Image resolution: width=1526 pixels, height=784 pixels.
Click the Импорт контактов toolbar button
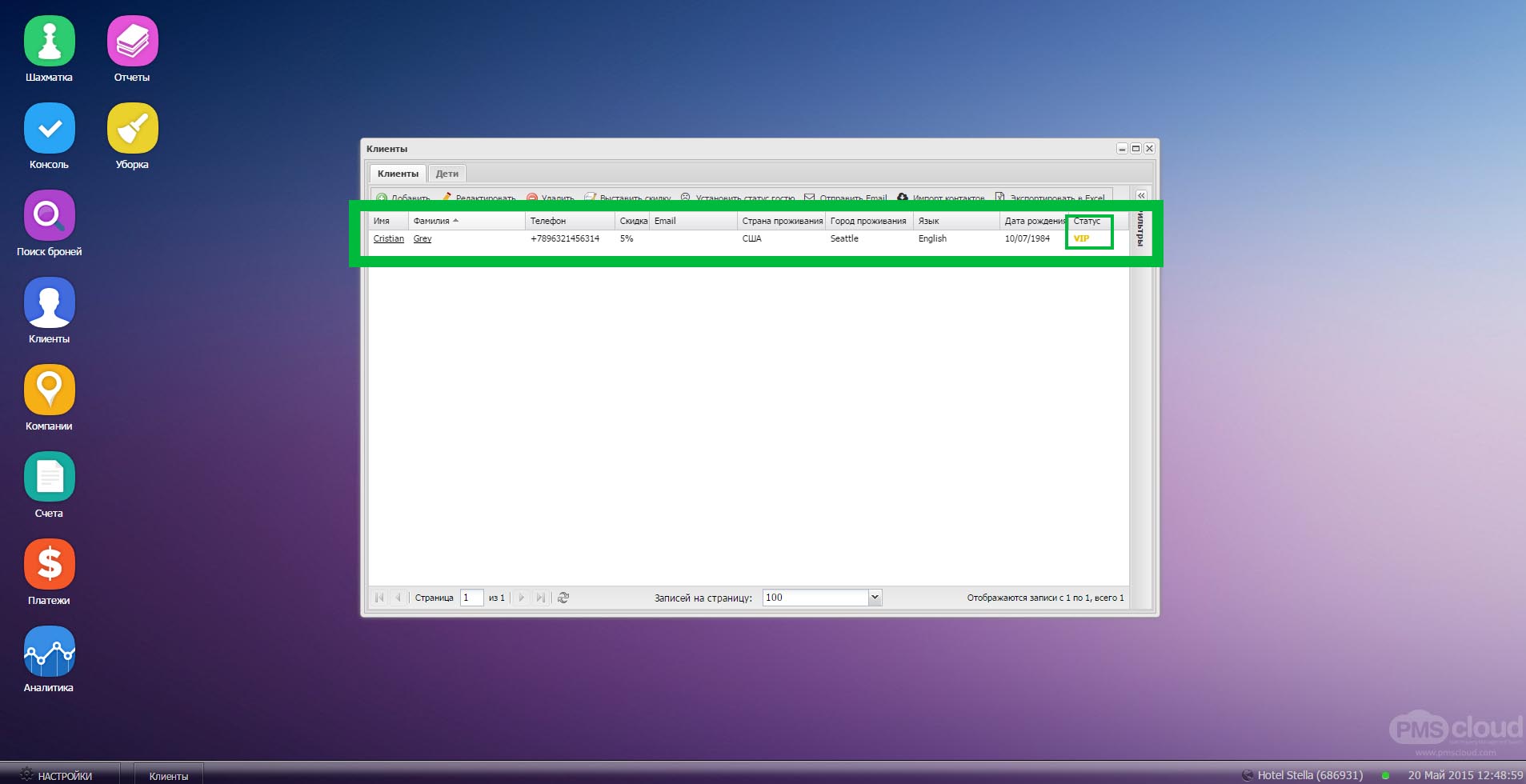tap(941, 198)
